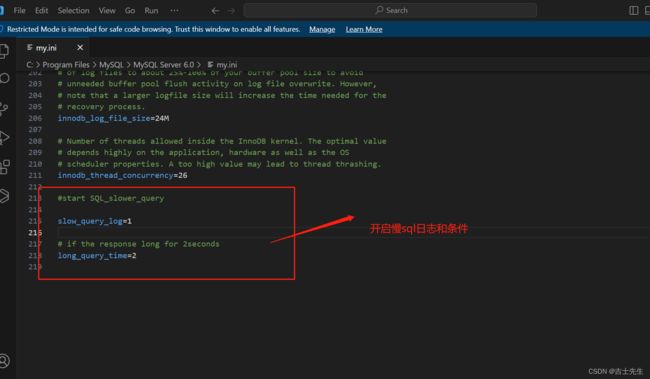
Task: Open the icon below Extensions in activity bar
Action: [4, 196]
